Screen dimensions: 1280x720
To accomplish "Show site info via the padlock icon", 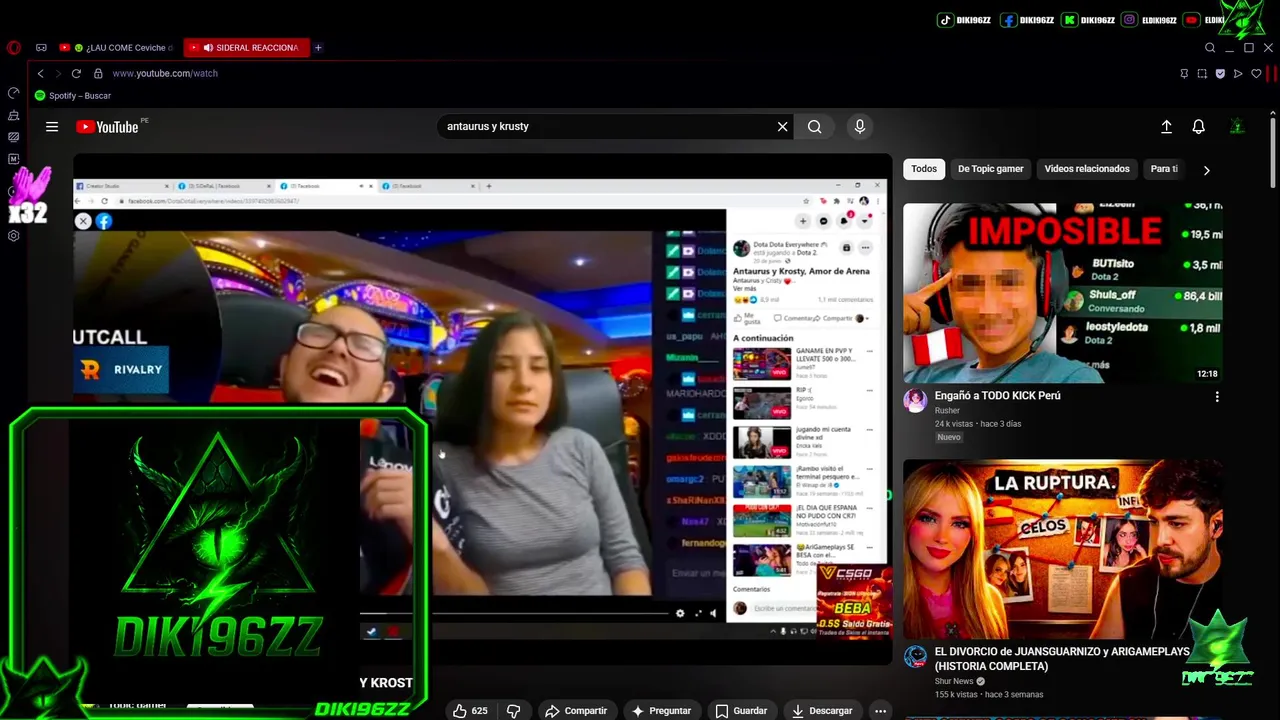I will click(98, 73).
